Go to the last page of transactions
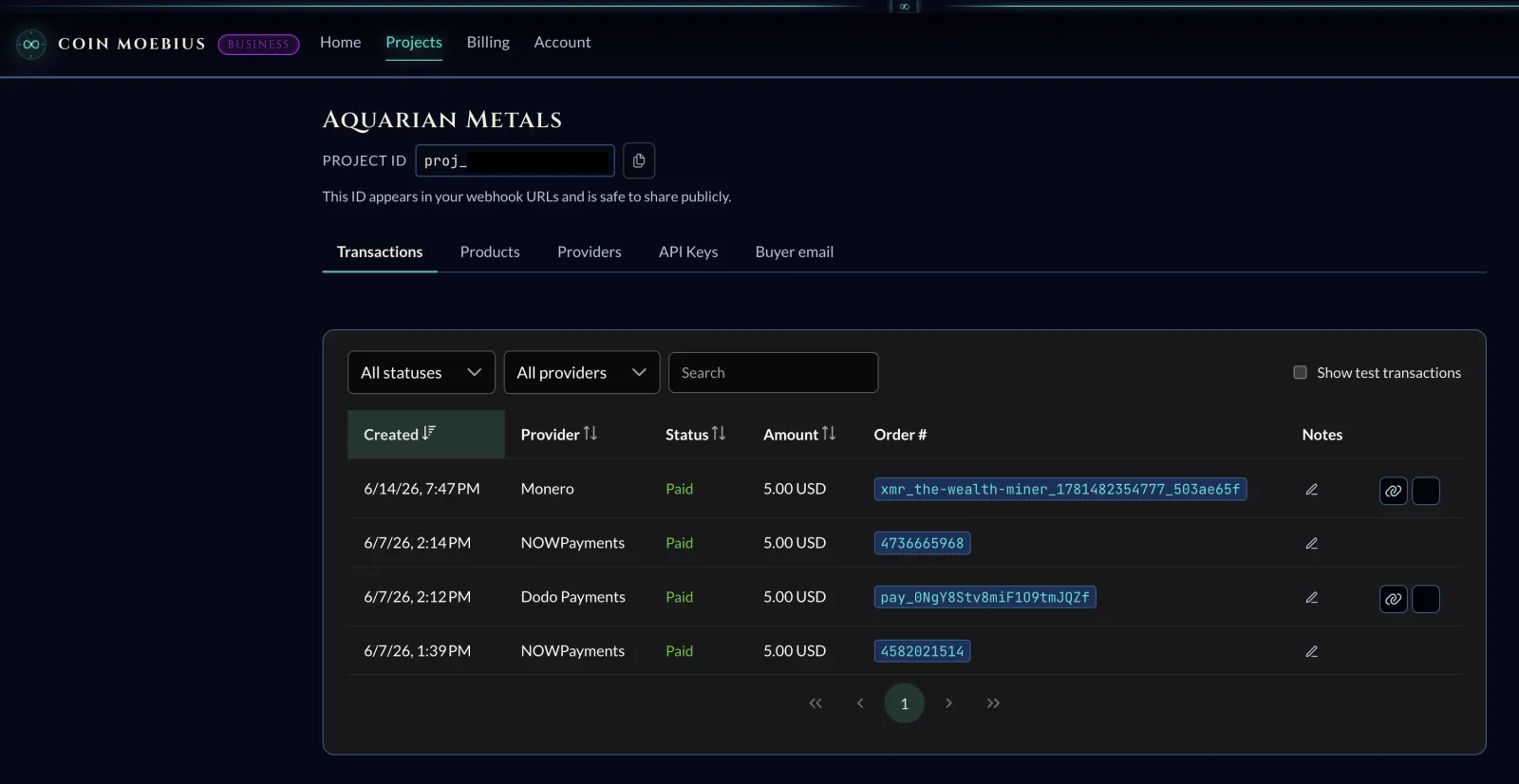Viewport: 1519px width, 784px height. click(x=993, y=703)
